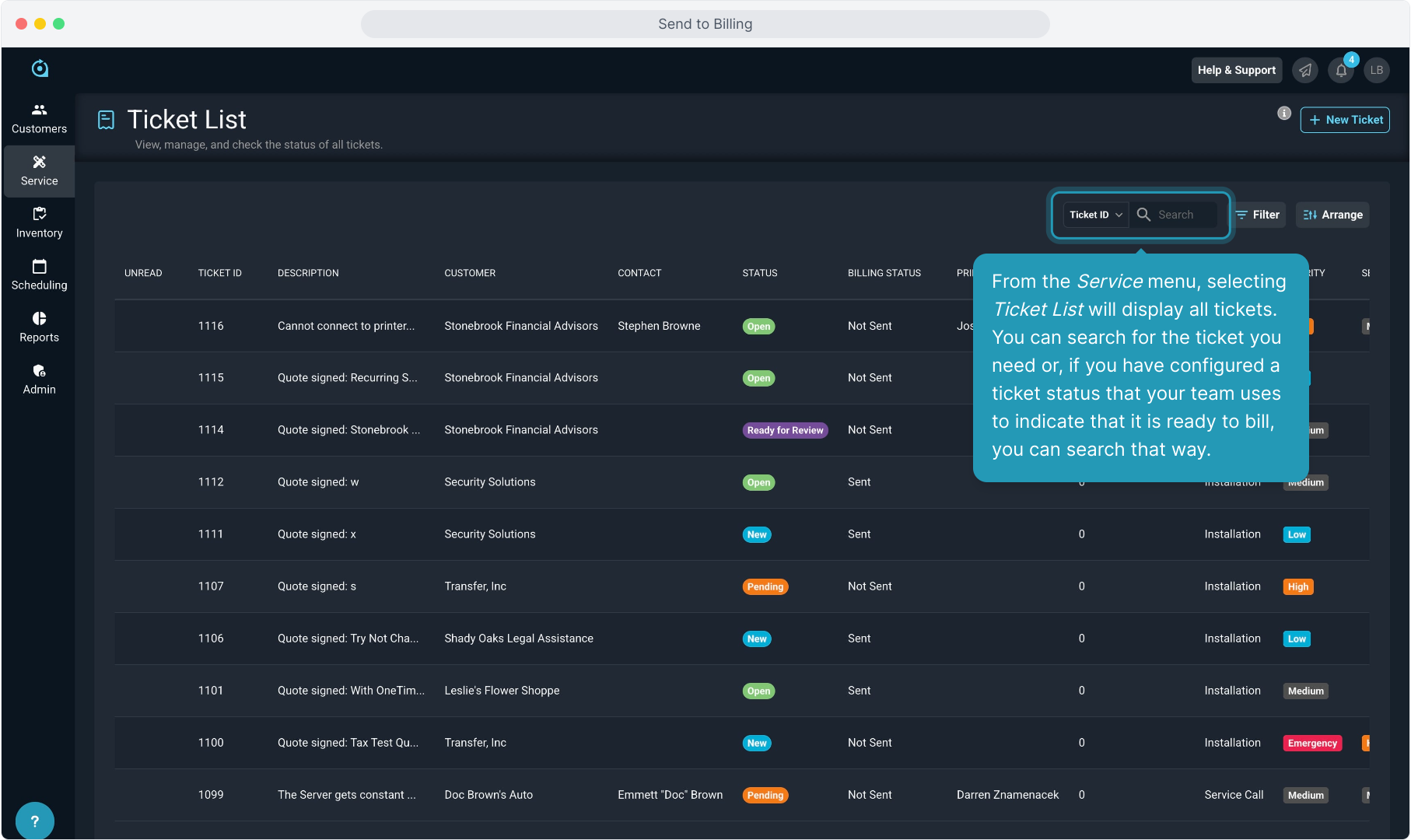Image resolution: width=1411 pixels, height=840 pixels.
Task: Click the ticket Search input field
Action: [x=1184, y=215]
